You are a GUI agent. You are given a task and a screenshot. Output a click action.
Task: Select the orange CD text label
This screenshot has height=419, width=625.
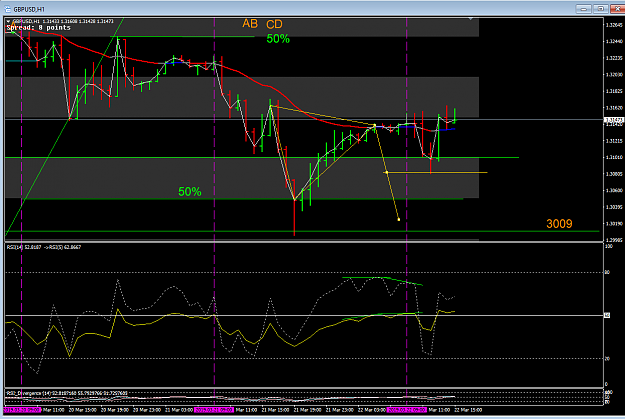click(274, 24)
